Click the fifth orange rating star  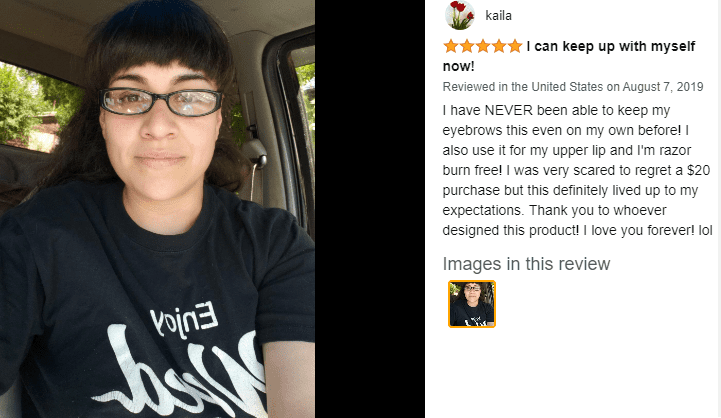[515, 46]
